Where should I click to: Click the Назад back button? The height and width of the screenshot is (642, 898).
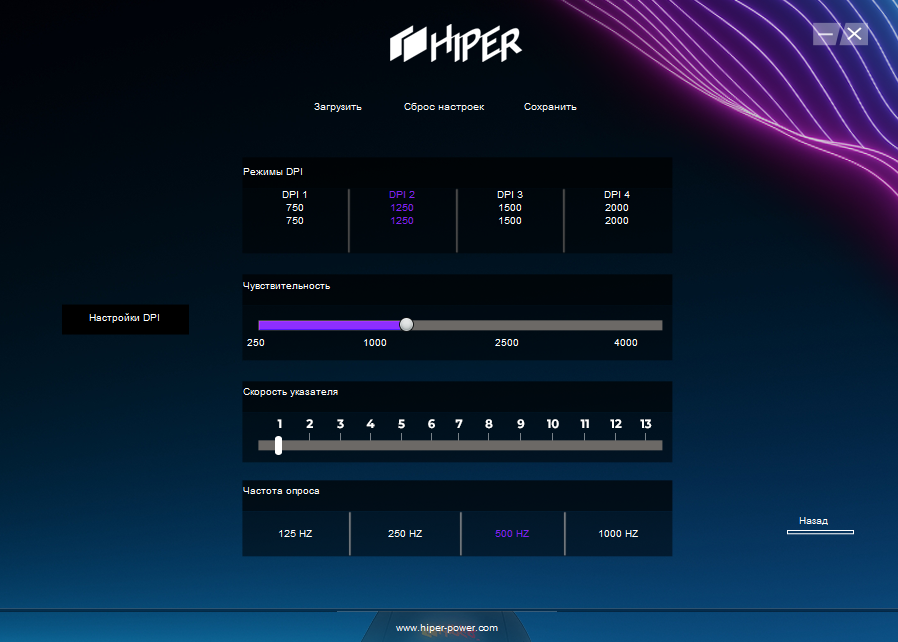click(820, 524)
